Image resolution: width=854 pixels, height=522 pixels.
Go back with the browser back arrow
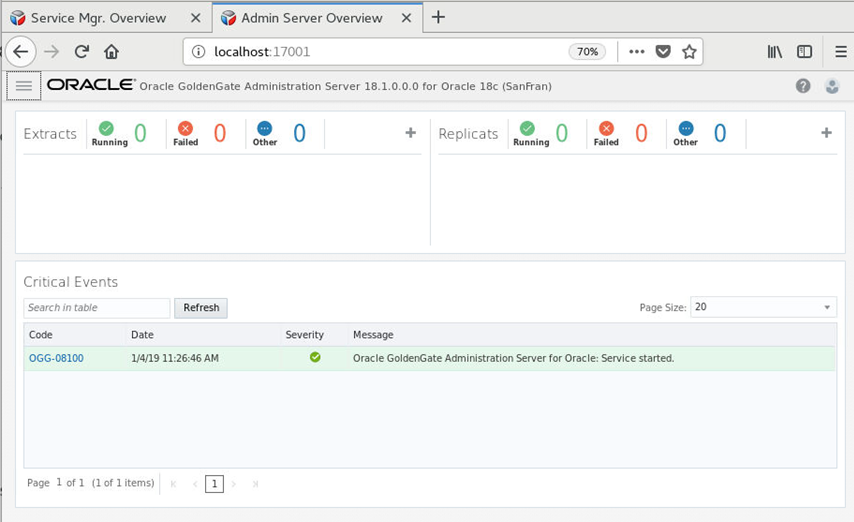point(21,52)
